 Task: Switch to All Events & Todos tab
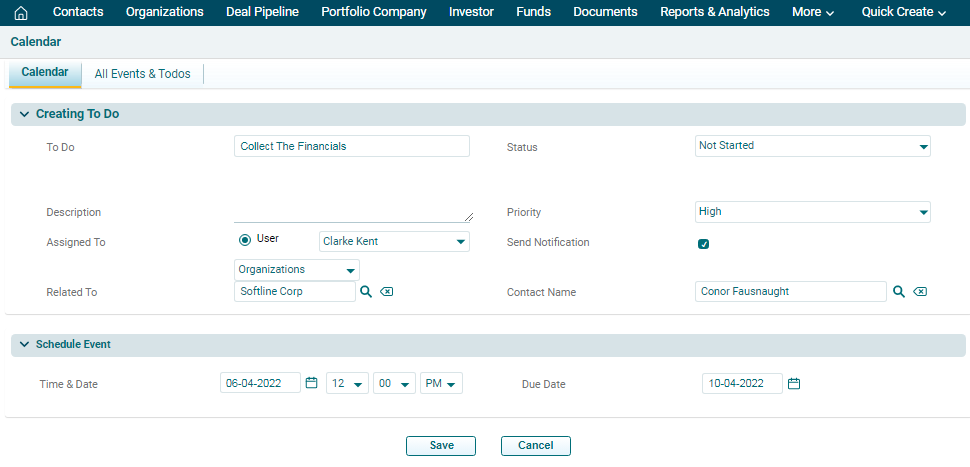[142, 74]
